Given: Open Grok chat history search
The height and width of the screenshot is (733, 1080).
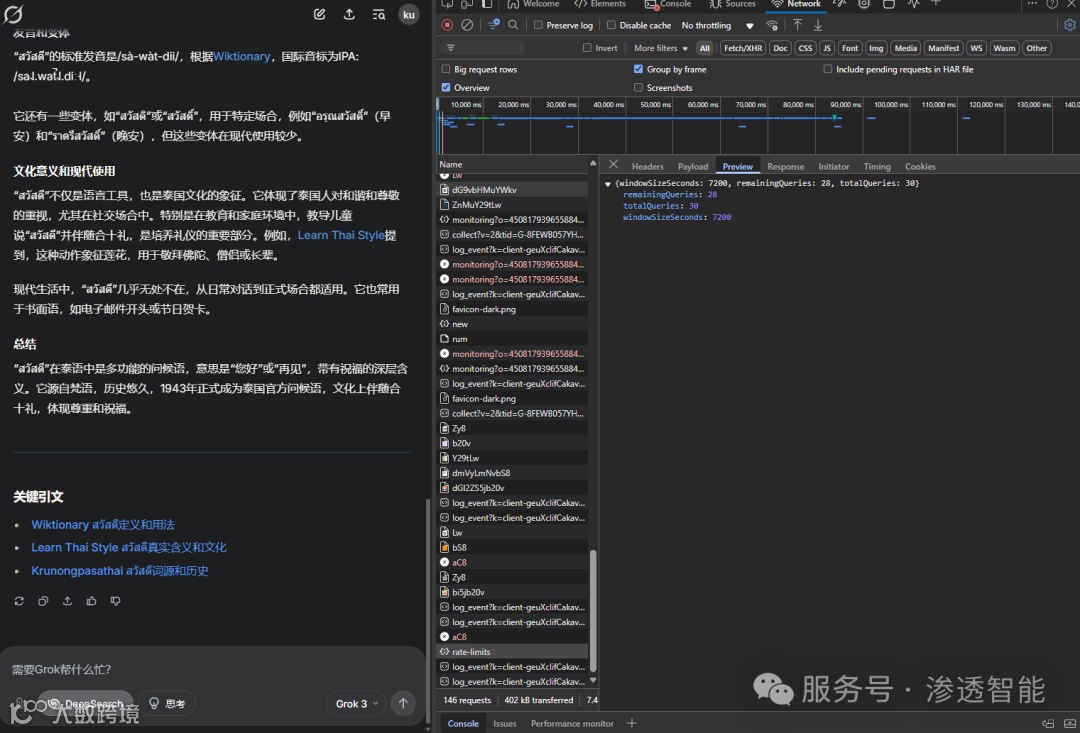Looking at the screenshot, I should pyautogui.click(x=379, y=14).
